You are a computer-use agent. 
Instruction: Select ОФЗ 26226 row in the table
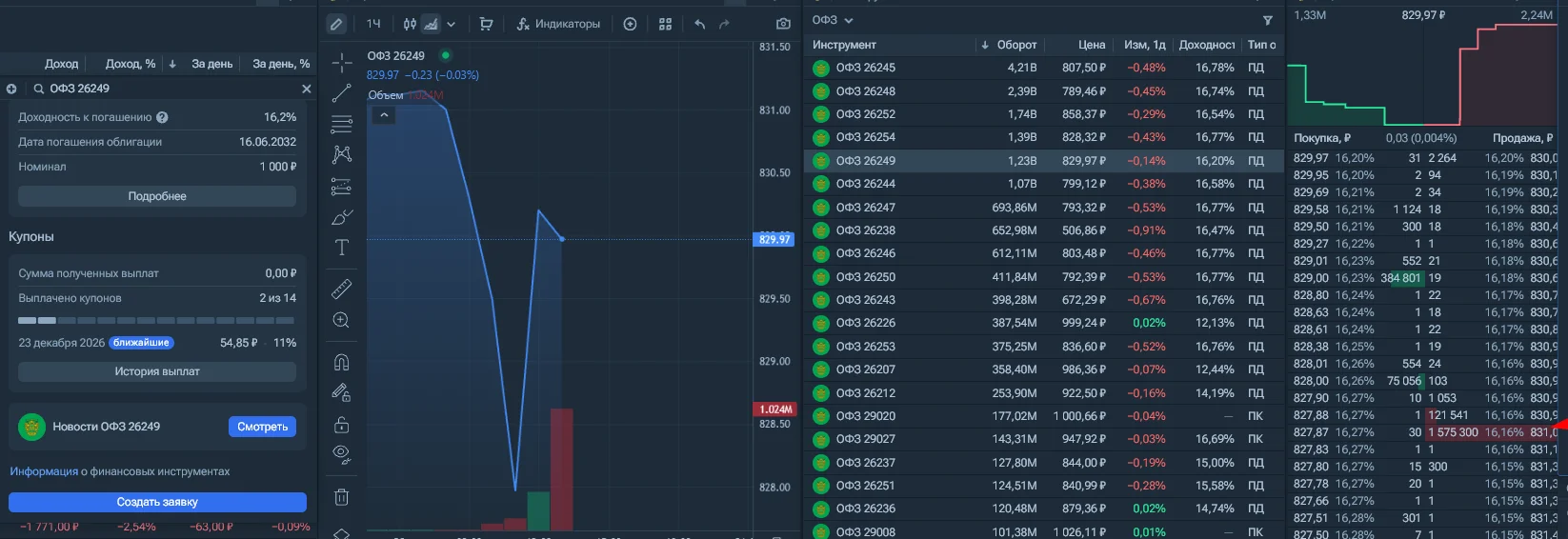[1045, 323]
